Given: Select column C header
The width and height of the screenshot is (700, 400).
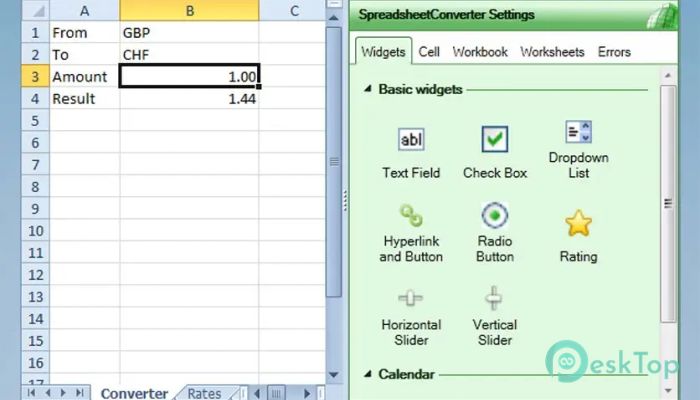Looking at the screenshot, I should [293, 10].
